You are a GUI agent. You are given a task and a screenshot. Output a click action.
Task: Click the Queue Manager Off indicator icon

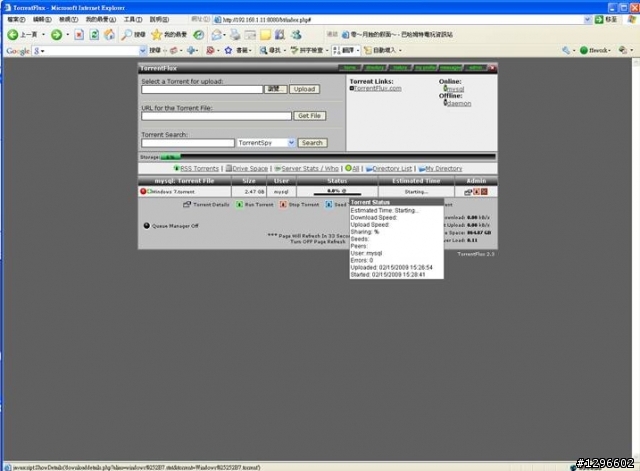coord(147,225)
